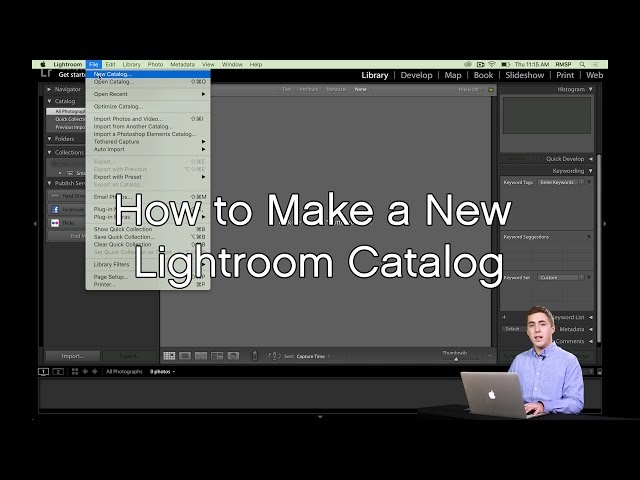Enable the Text library filter
The image size is (640, 480).
(x=287, y=89)
